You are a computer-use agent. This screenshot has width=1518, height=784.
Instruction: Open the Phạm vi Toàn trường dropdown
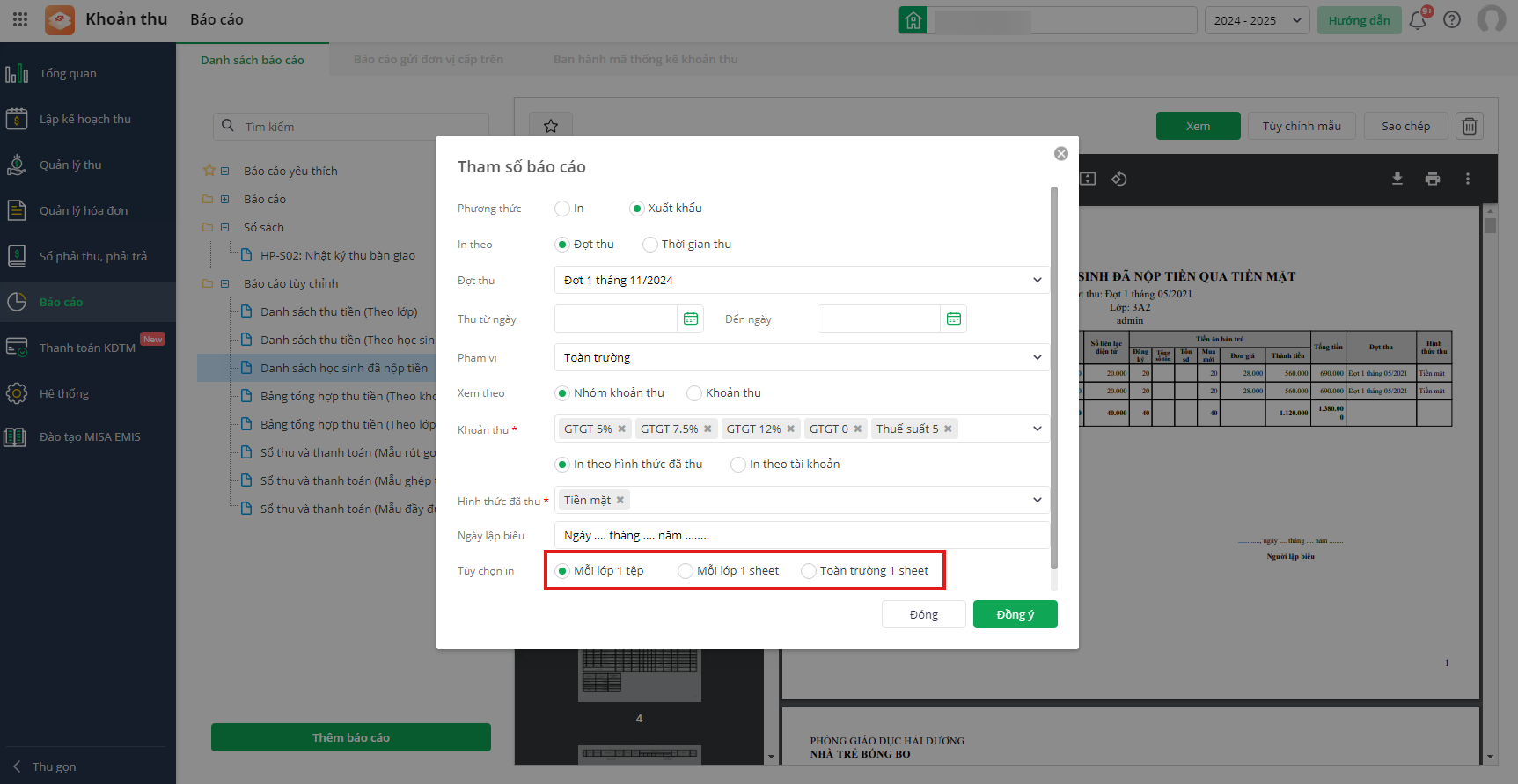coord(802,357)
